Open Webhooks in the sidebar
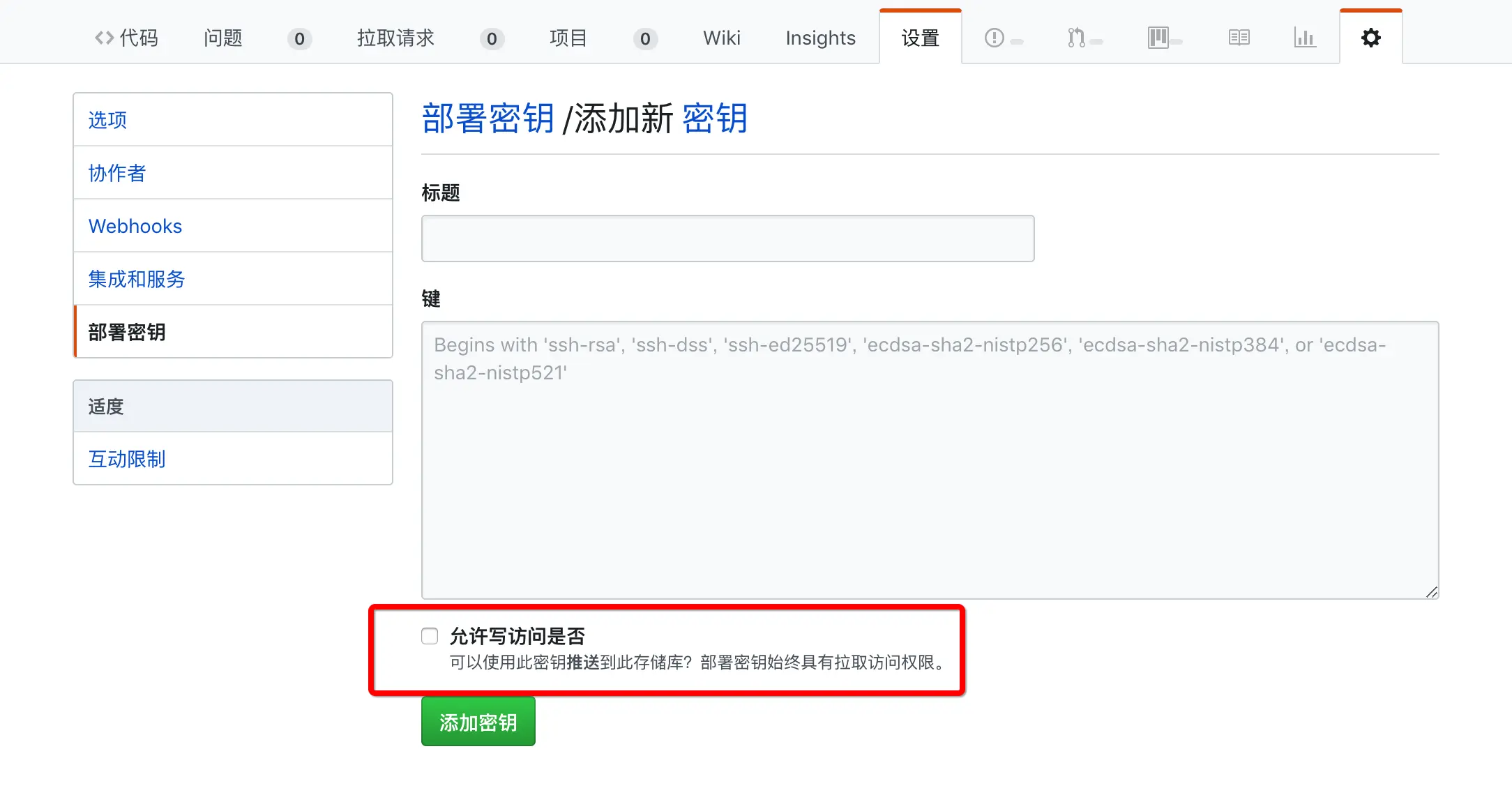The height and width of the screenshot is (795, 1512). (x=135, y=226)
